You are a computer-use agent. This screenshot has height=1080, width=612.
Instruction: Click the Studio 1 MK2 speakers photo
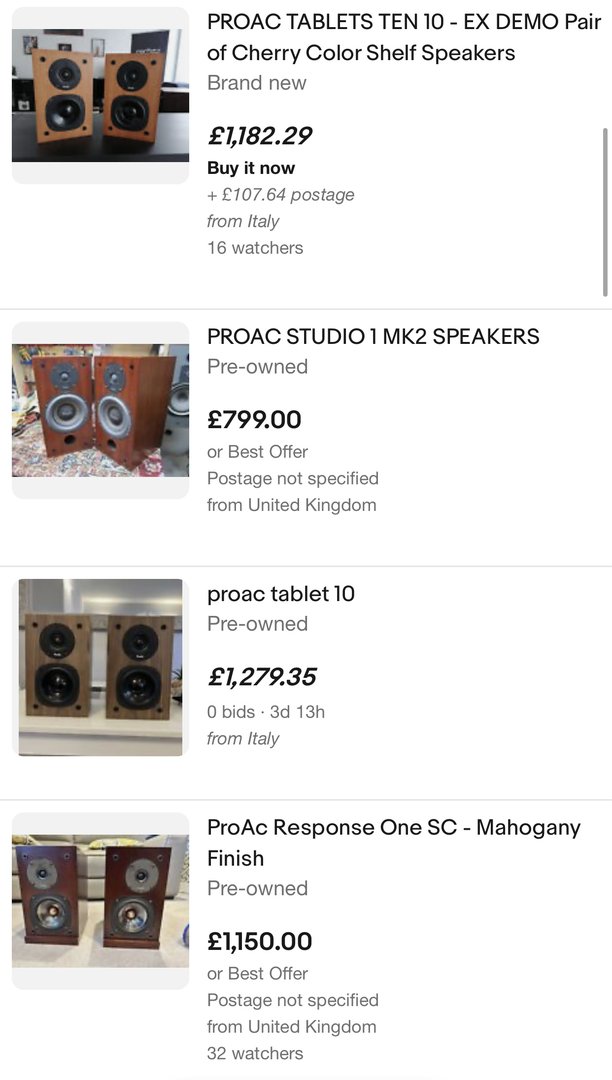pyautogui.click(x=100, y=410)
